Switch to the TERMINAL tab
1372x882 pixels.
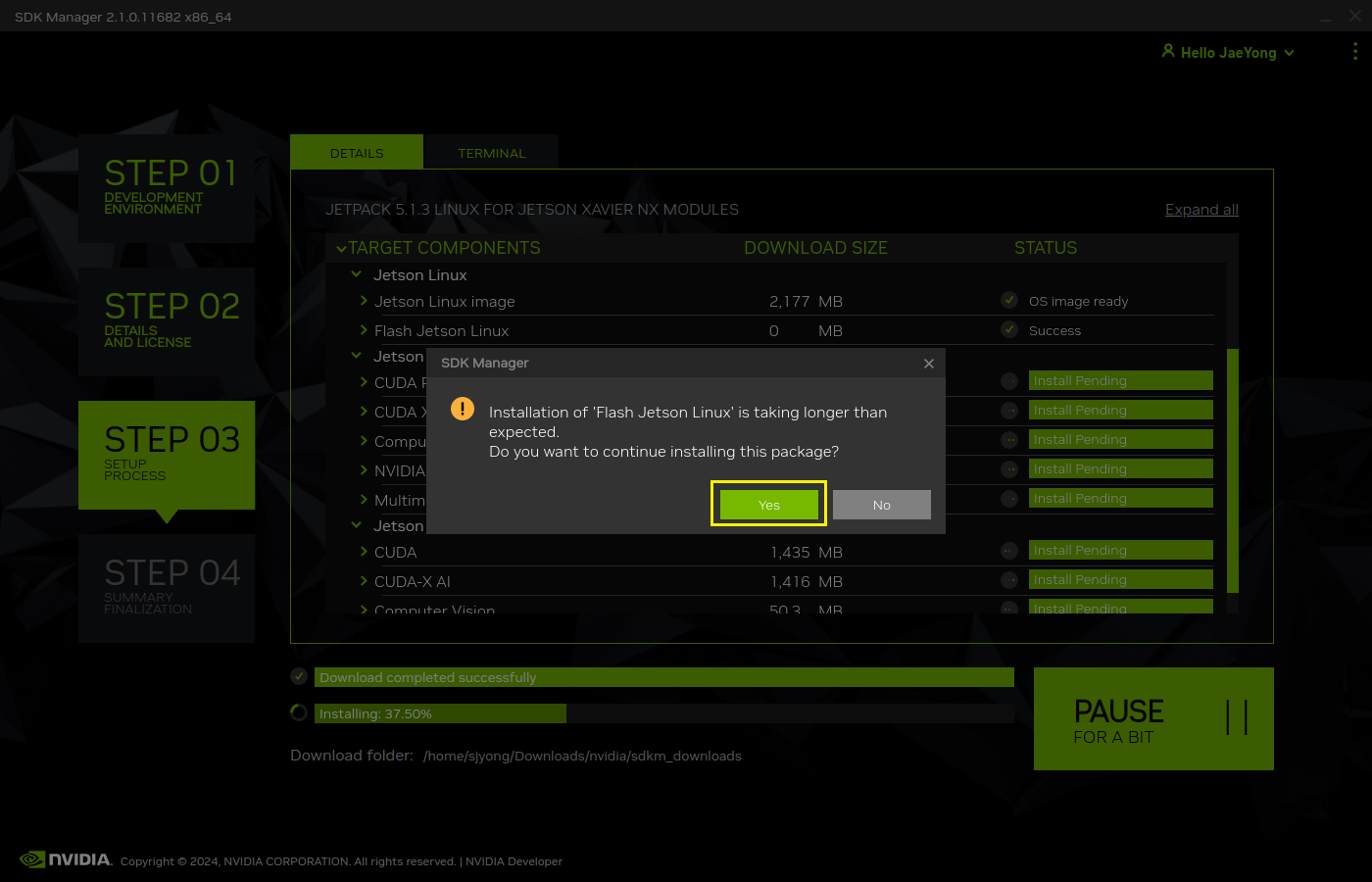click(491, 153)
